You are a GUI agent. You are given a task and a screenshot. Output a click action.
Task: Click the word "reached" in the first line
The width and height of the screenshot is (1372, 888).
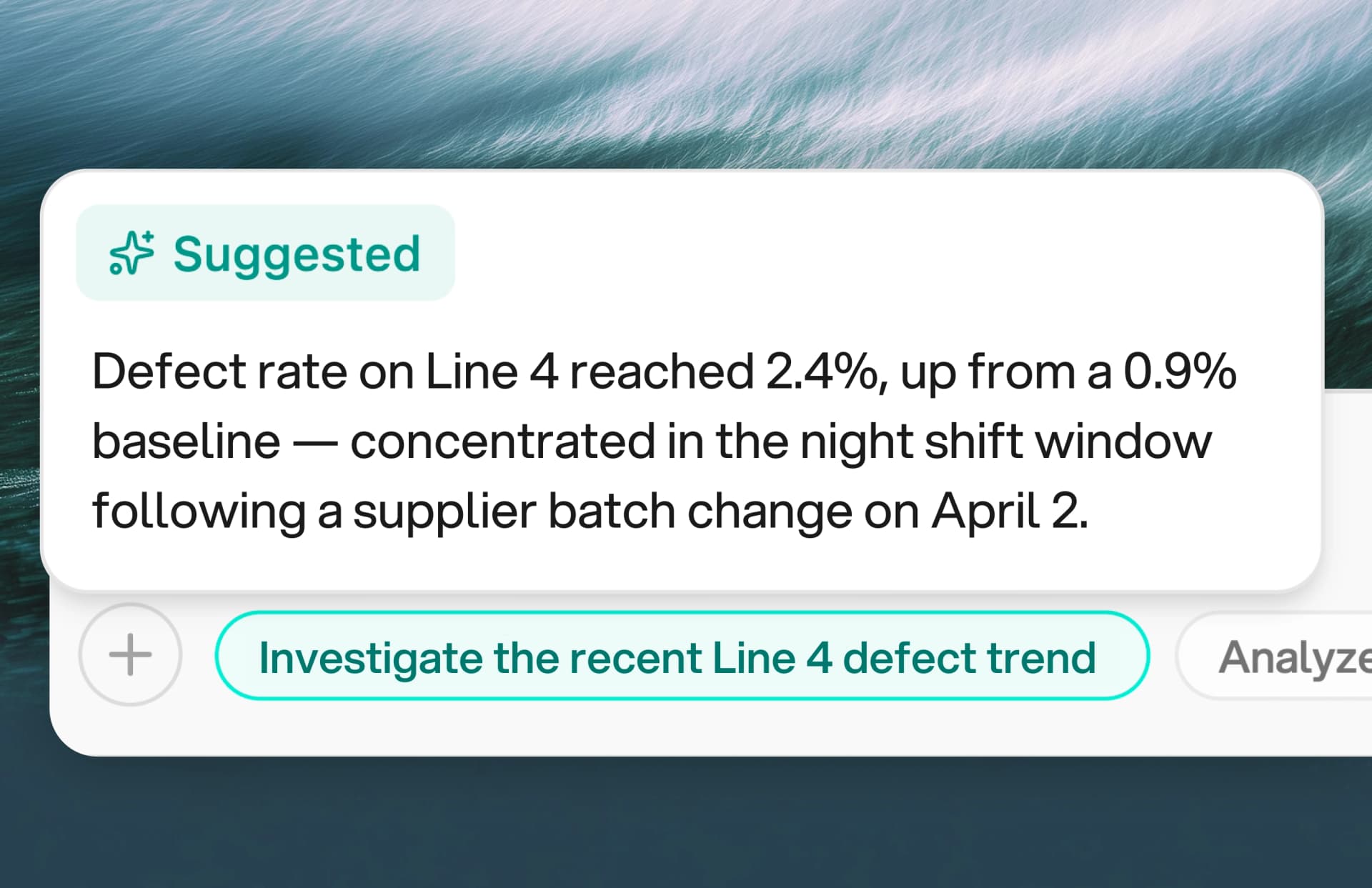pyautogui.click(x=662, y=371)
